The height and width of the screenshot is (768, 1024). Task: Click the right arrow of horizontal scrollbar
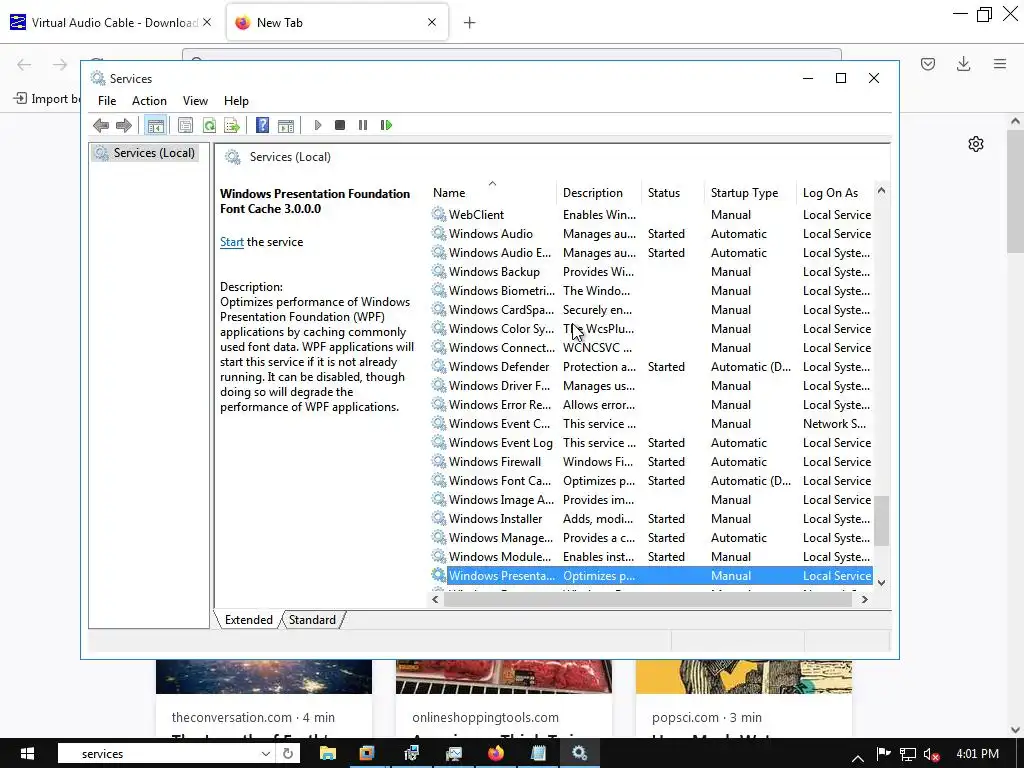865,599
